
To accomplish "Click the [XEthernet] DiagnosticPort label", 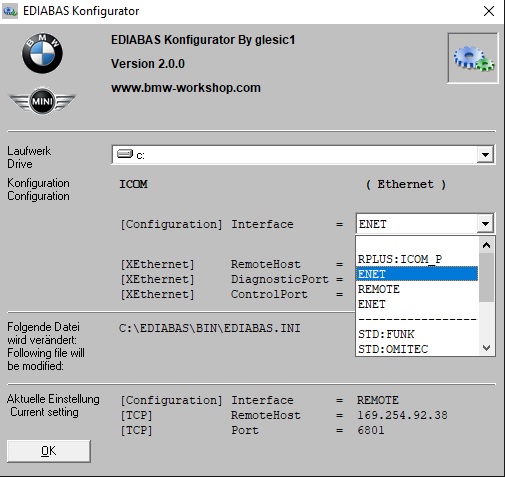I will [224, 279].
